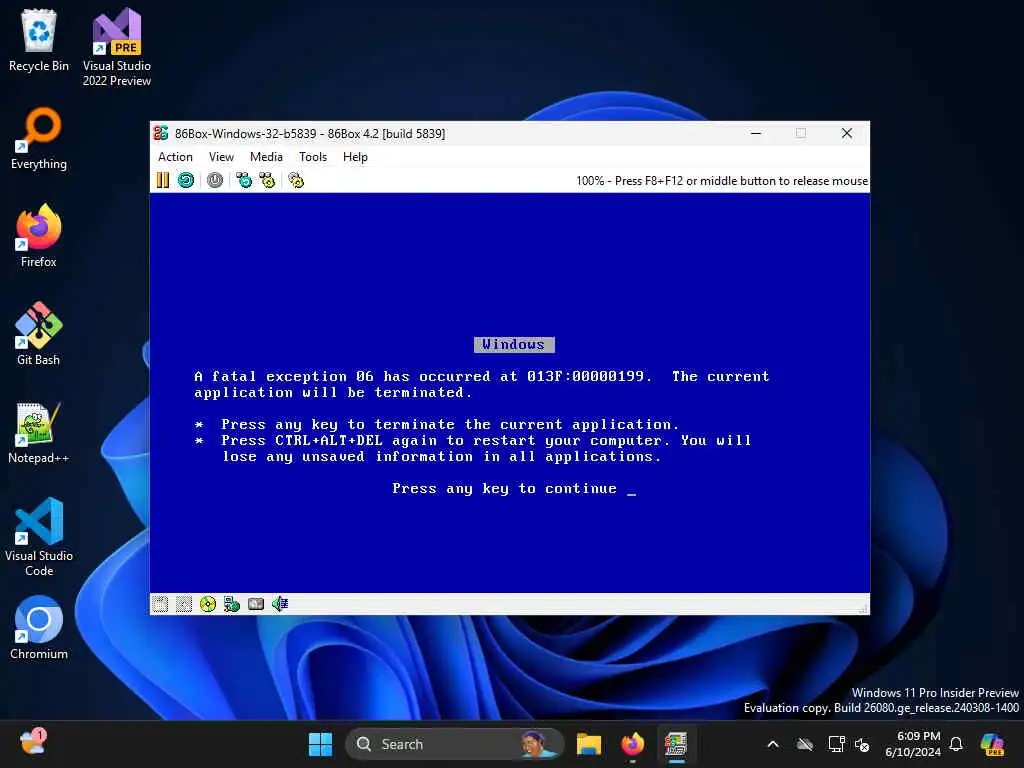Click first floppy drive status icon

click(160, 604)
